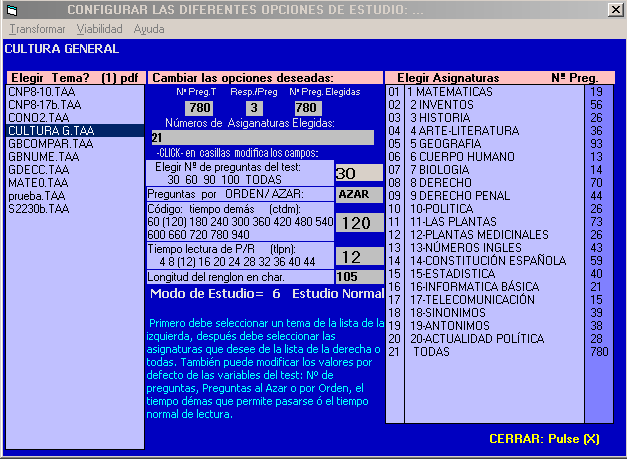Viewport: 627px width, 459px height.
Task: Click the window icon in the title bar
Action: click(x=12, y=10)
